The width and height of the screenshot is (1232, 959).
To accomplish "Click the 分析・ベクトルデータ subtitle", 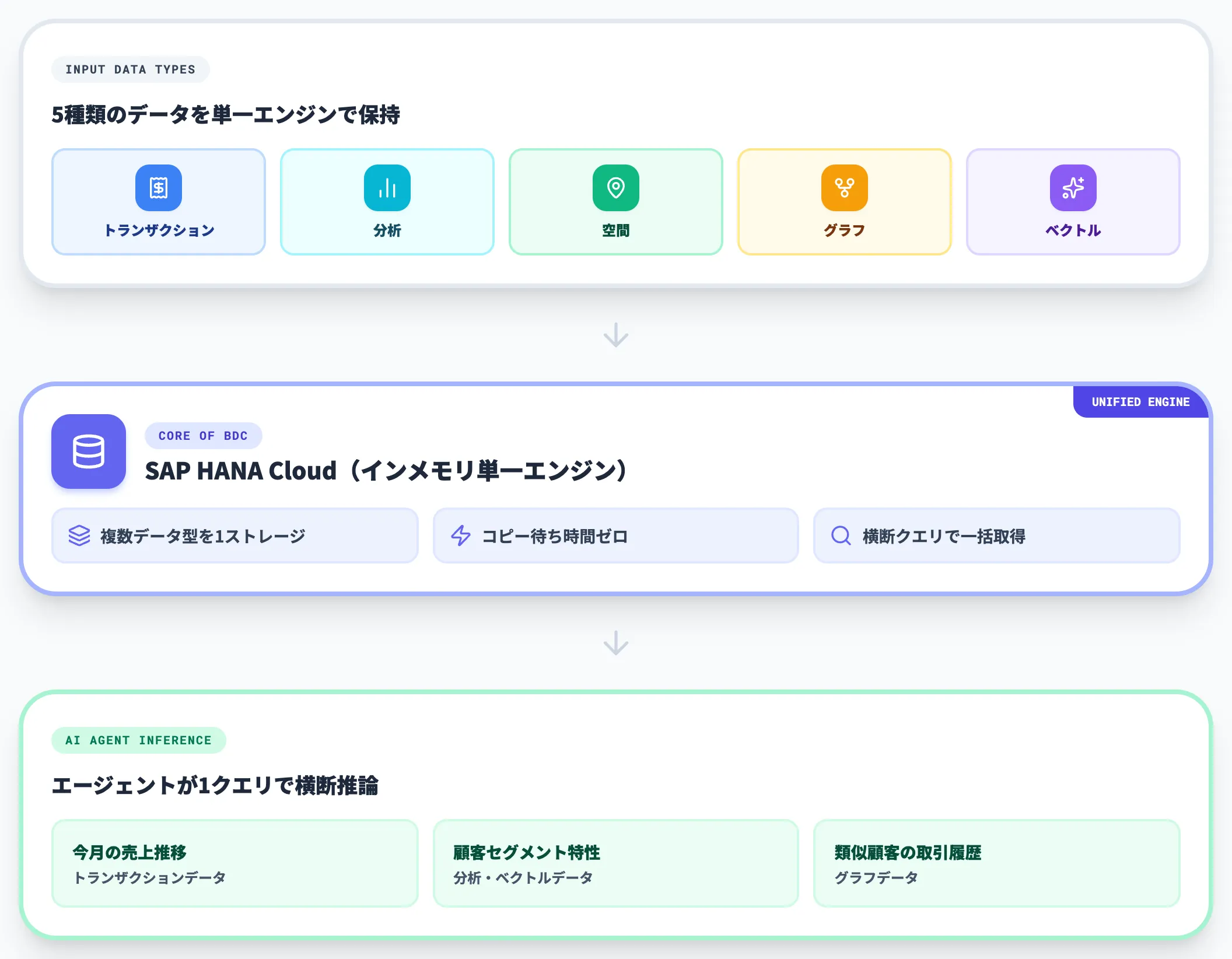I will pos(523,878).
